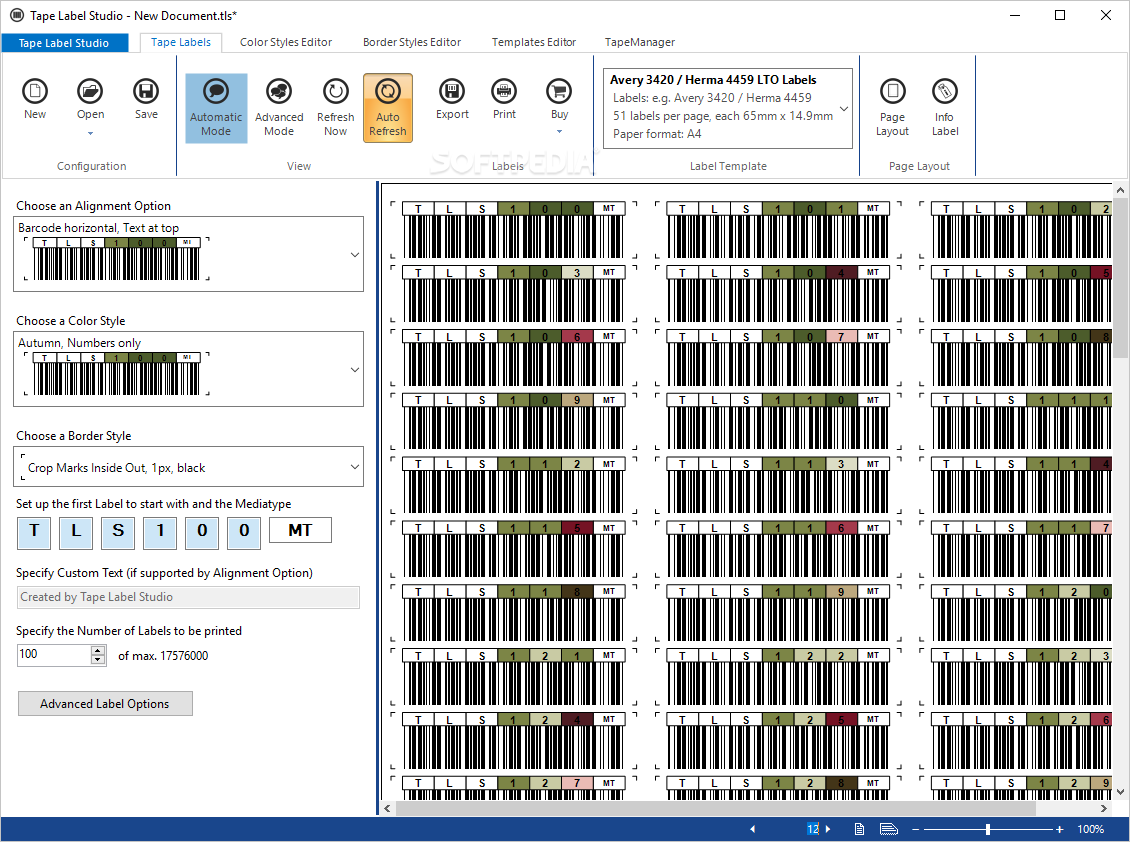Go to previous page in status bar
The height and width of the screenshot is (842, 1130).
point(752,829)
